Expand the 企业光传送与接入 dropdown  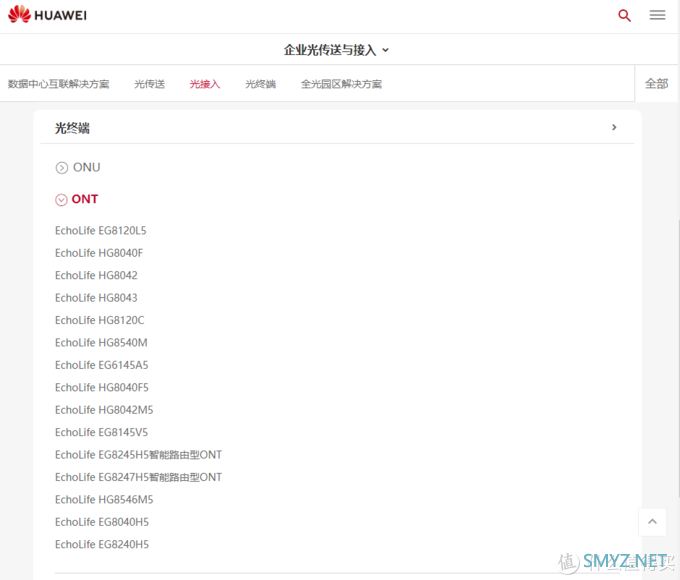pyautogui.click(x=336, y=50)
